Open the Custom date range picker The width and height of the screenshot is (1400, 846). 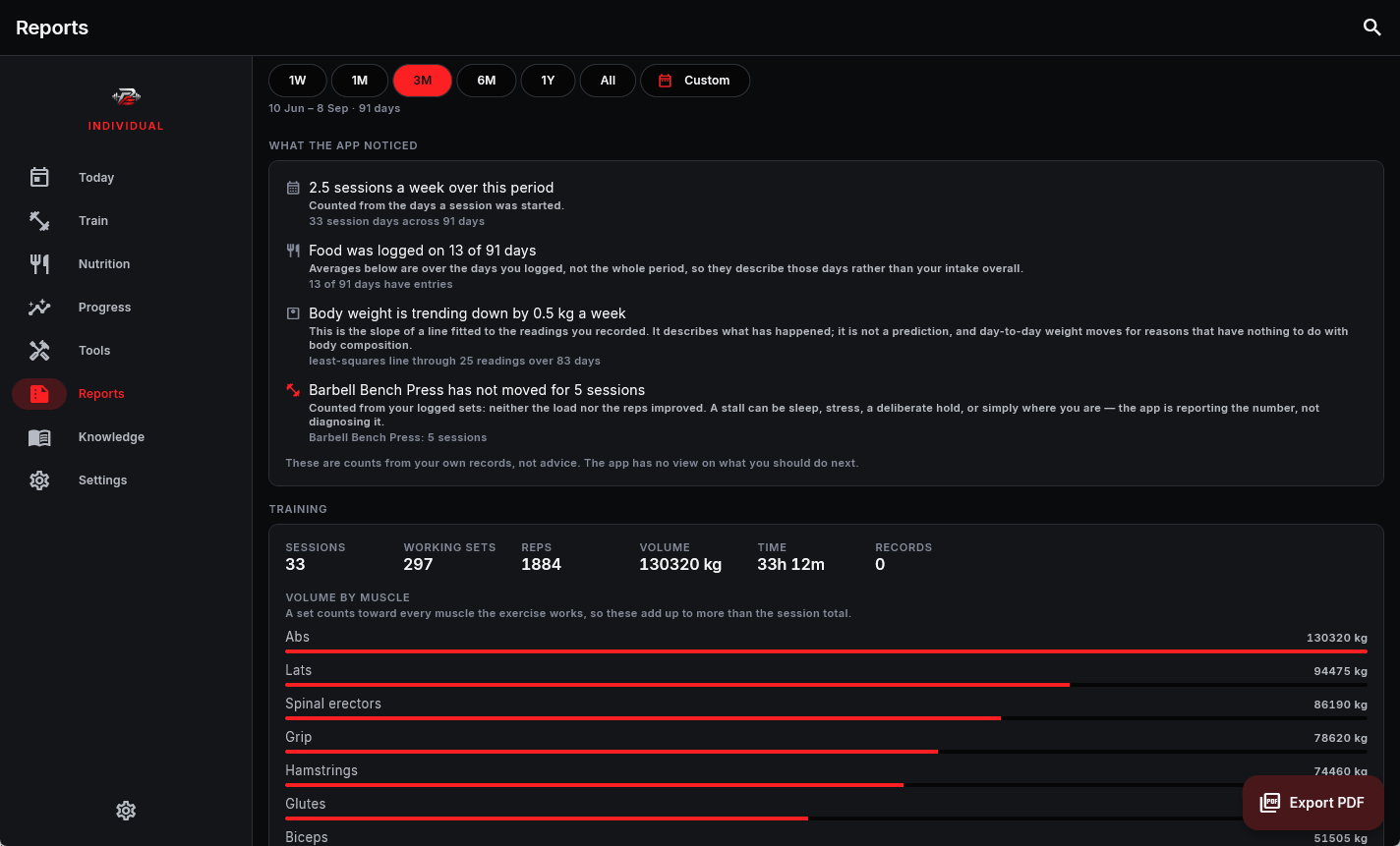tap(695, 81)
